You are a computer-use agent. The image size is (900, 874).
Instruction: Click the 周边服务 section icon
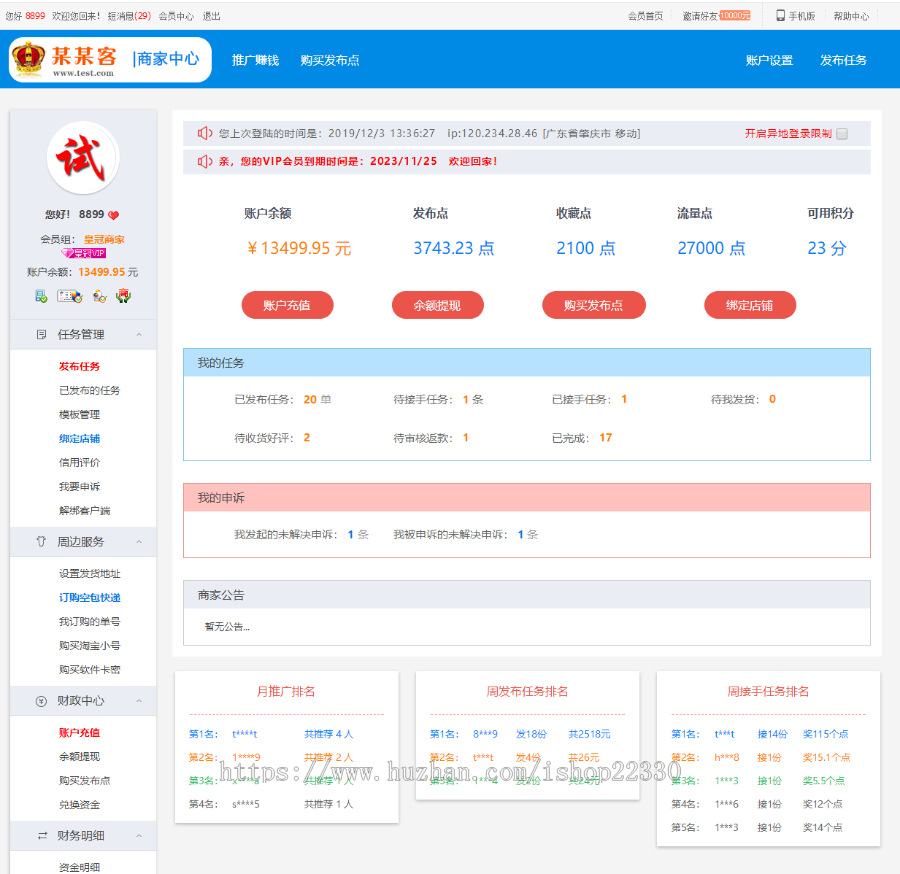coord(41,542)
